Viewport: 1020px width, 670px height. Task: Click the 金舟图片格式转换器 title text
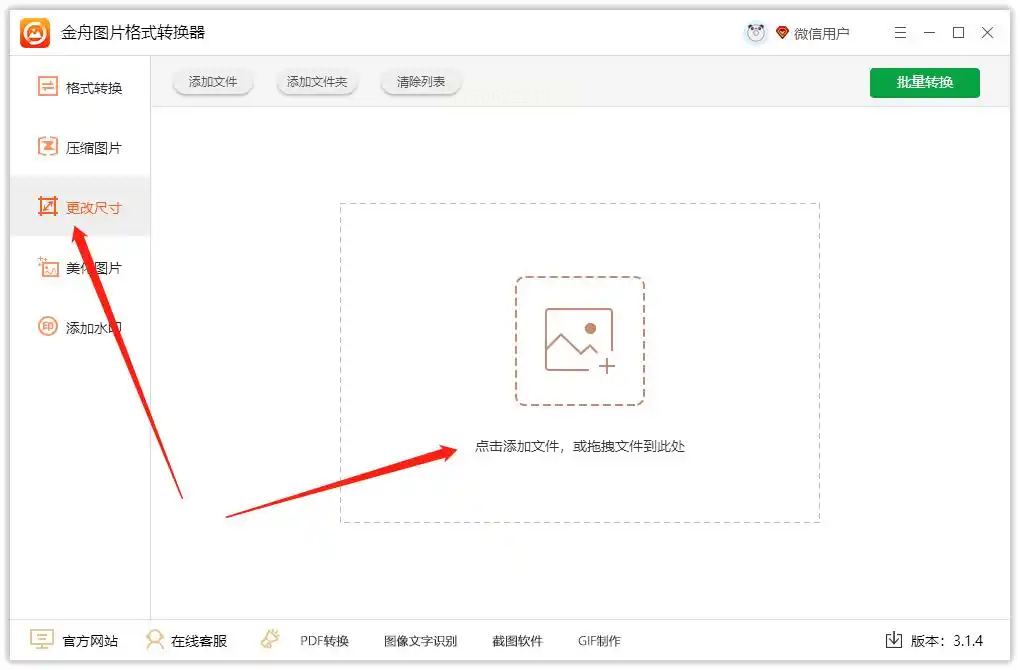[x=133, y=33]
